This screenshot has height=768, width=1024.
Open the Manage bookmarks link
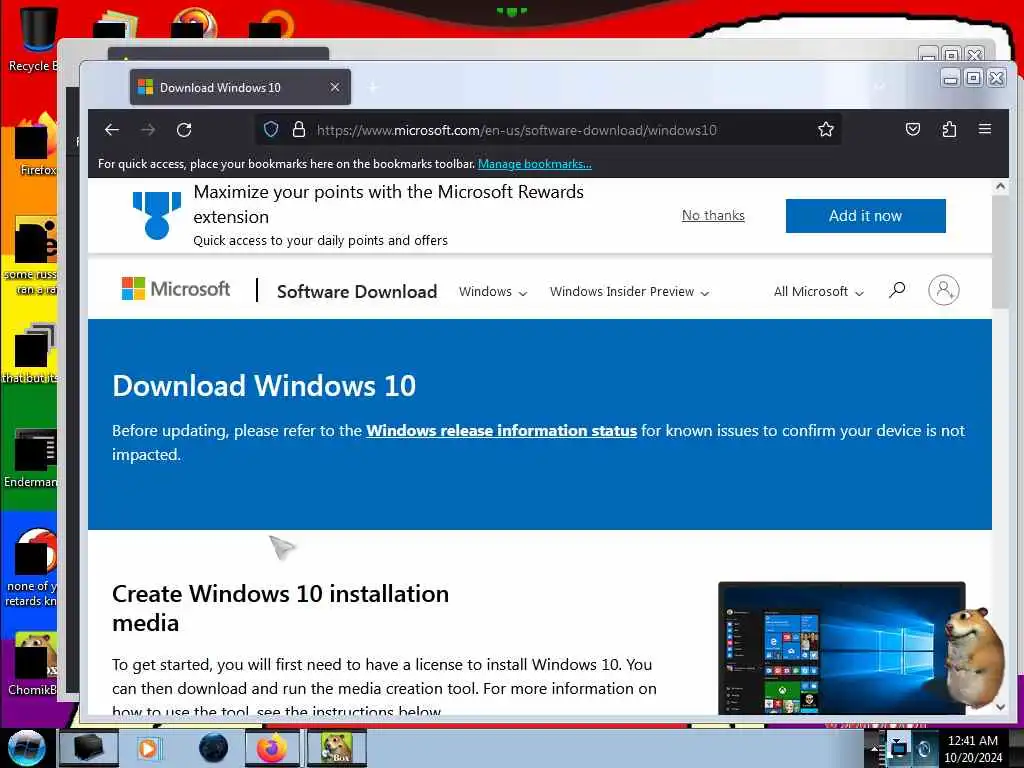(x=534, y=164)
